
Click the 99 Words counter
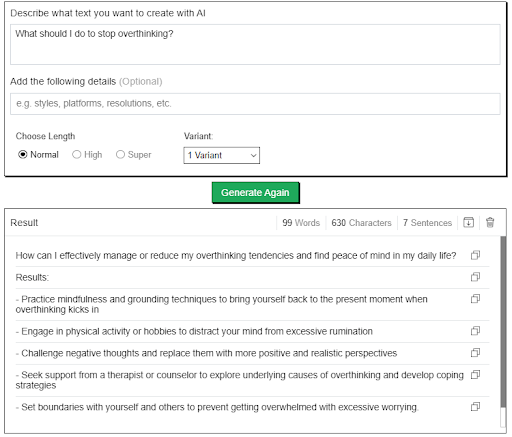point(301,223)
